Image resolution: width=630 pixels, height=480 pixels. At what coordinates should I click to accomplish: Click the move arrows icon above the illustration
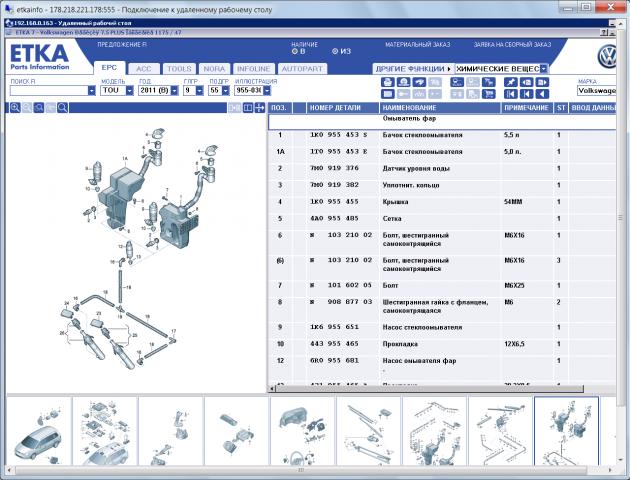tap(260, 108)
